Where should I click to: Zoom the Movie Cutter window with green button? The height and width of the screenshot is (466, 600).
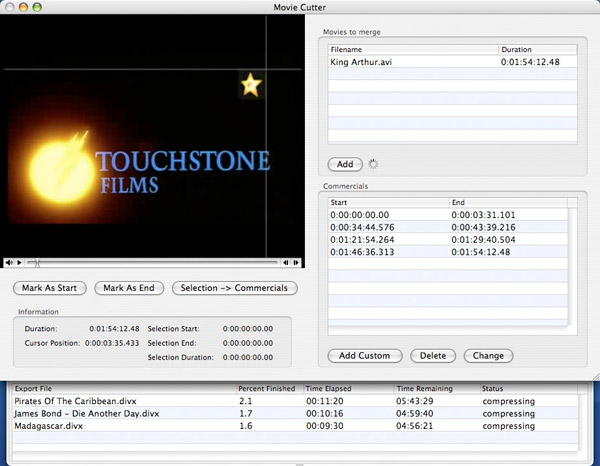point(37,7)
